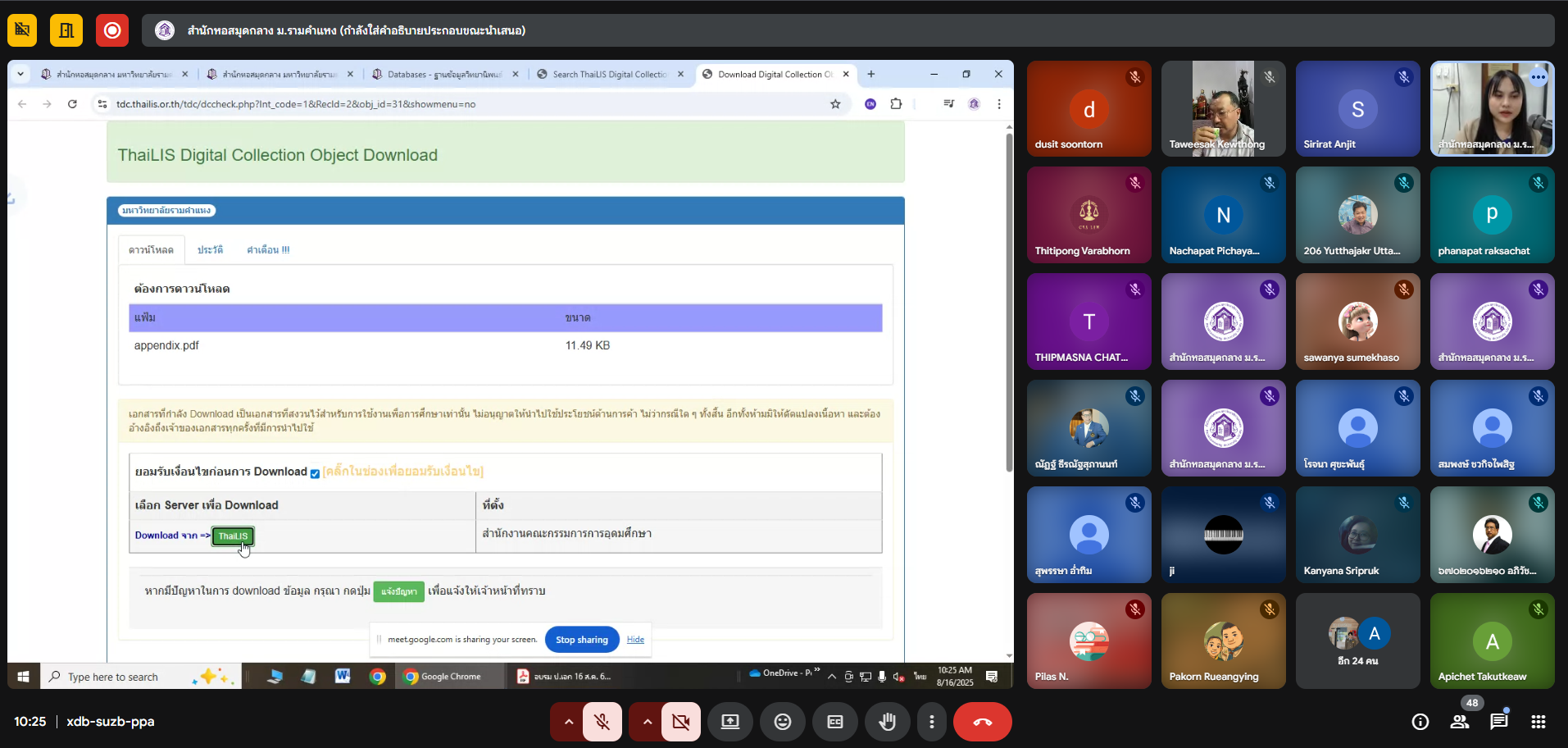Reload the page in Chrome
The width and height of the screenshot is (1568, 748).
pos(72,104)
